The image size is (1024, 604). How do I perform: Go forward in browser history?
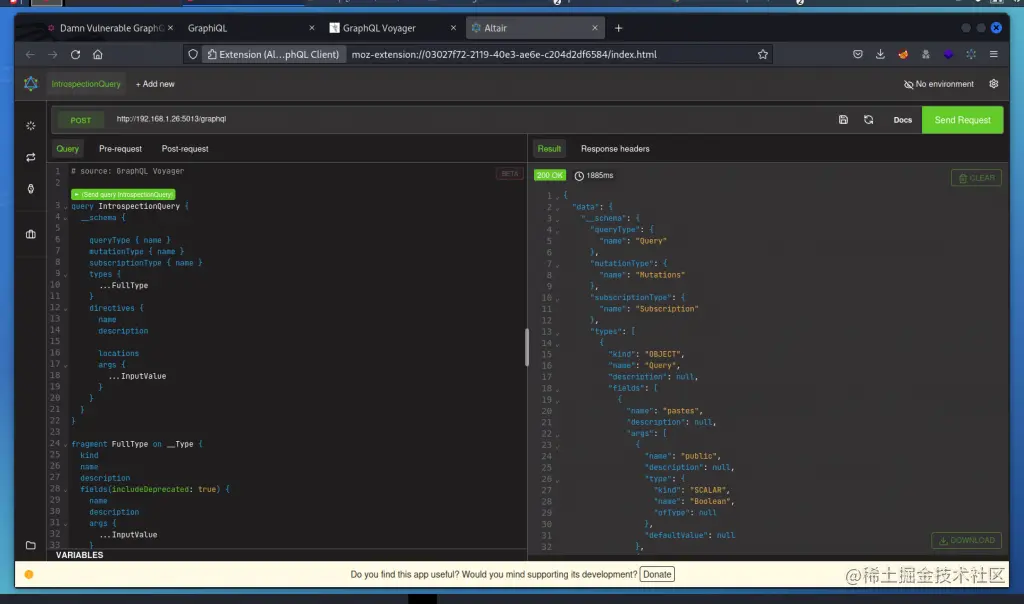coord(53,54)
